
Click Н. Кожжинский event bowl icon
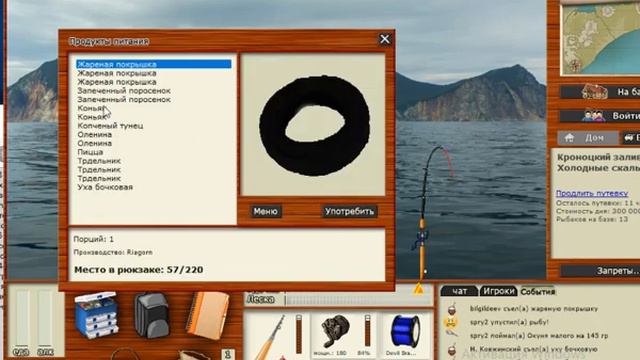point(451,349)
